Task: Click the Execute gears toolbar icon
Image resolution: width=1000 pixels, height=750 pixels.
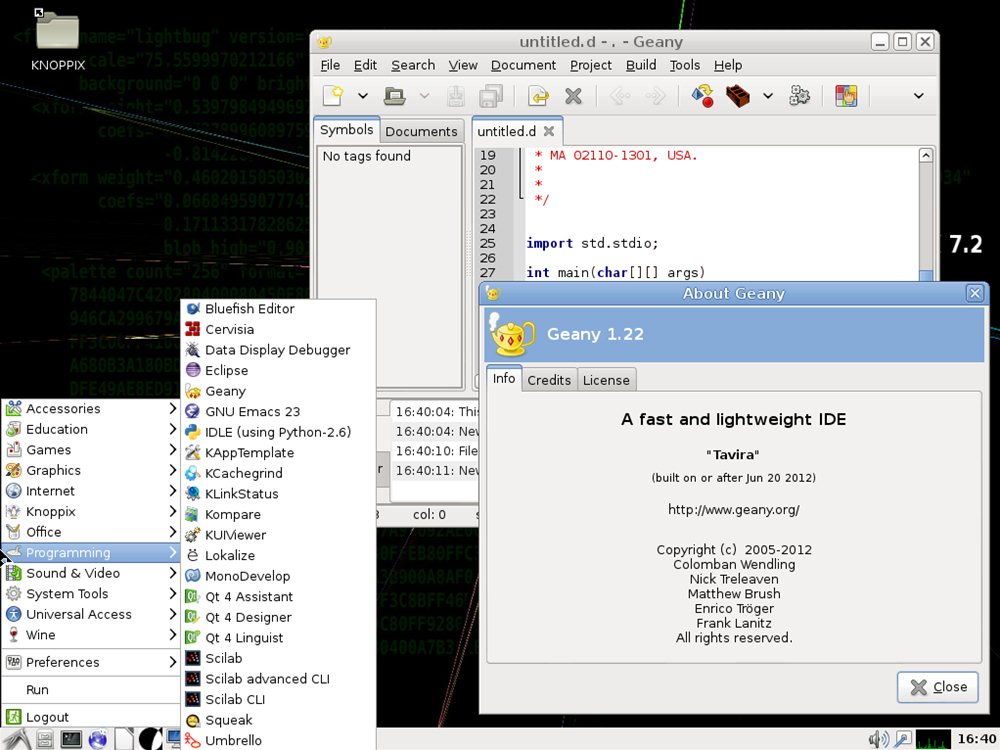Action: tap(799, 96)
